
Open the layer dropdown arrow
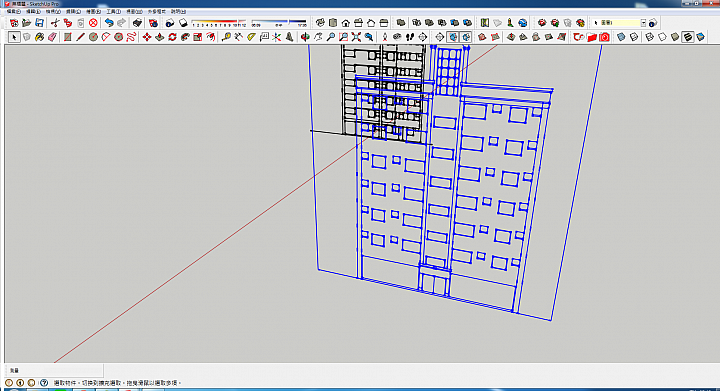[643, 23]
